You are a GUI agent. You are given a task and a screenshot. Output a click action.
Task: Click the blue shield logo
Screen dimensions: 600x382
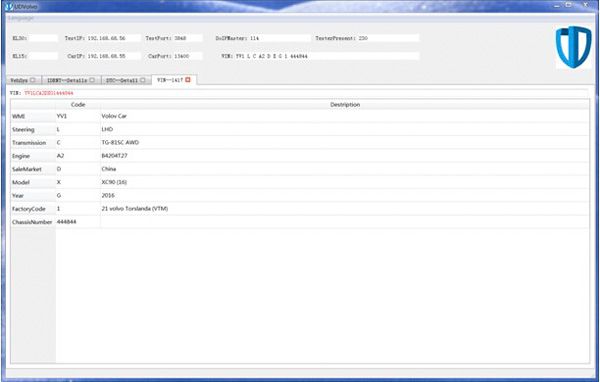[574, 47]
